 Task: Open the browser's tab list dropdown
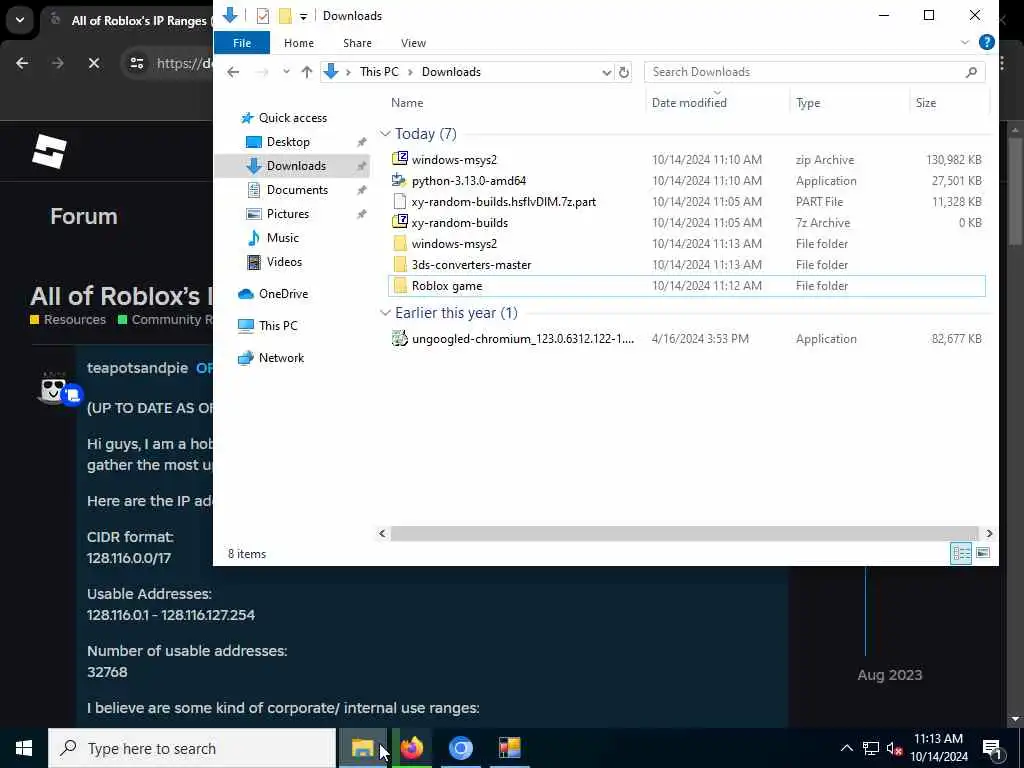point(20,20)
